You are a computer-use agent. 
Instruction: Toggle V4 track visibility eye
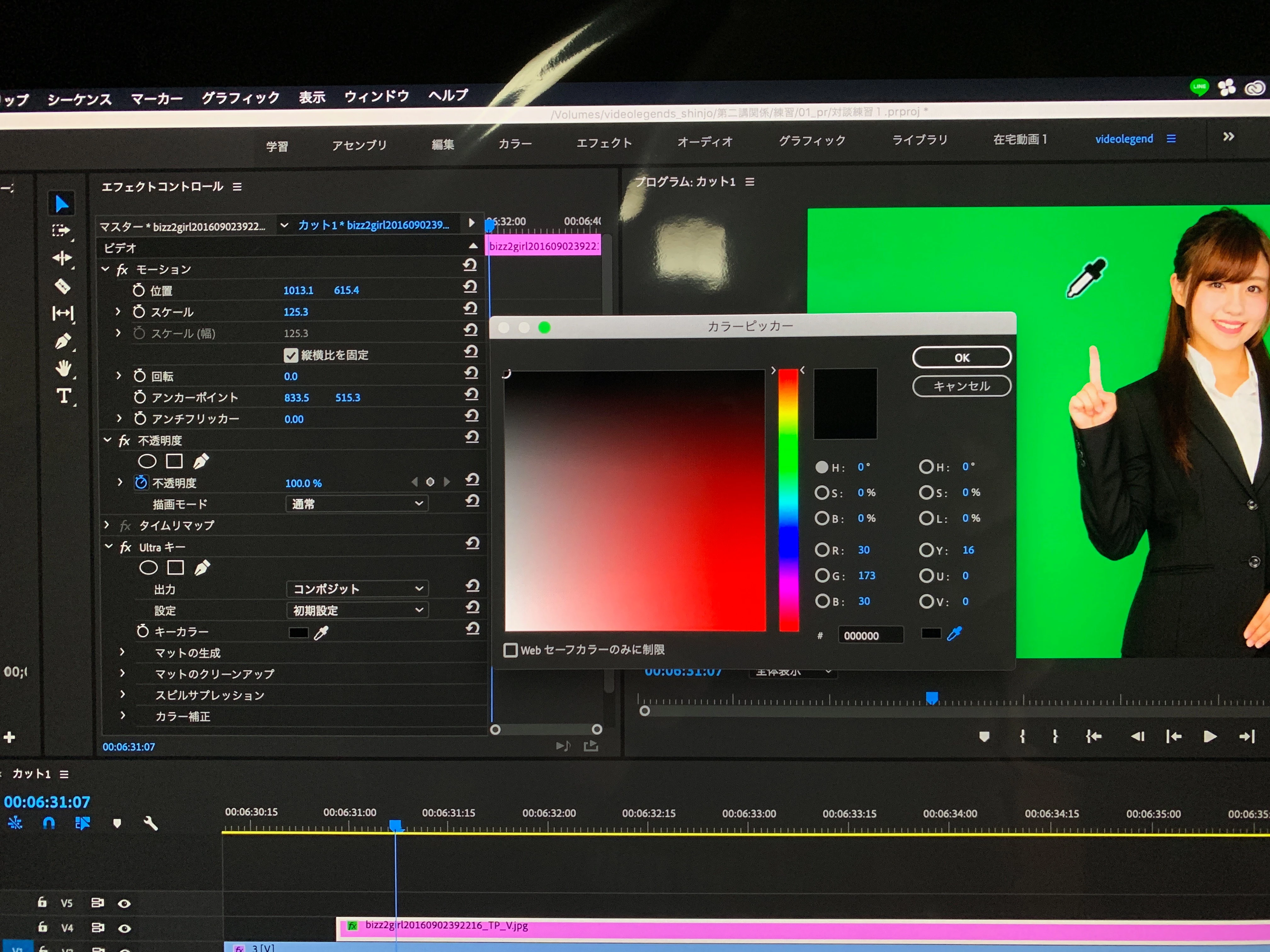[124, 928]
